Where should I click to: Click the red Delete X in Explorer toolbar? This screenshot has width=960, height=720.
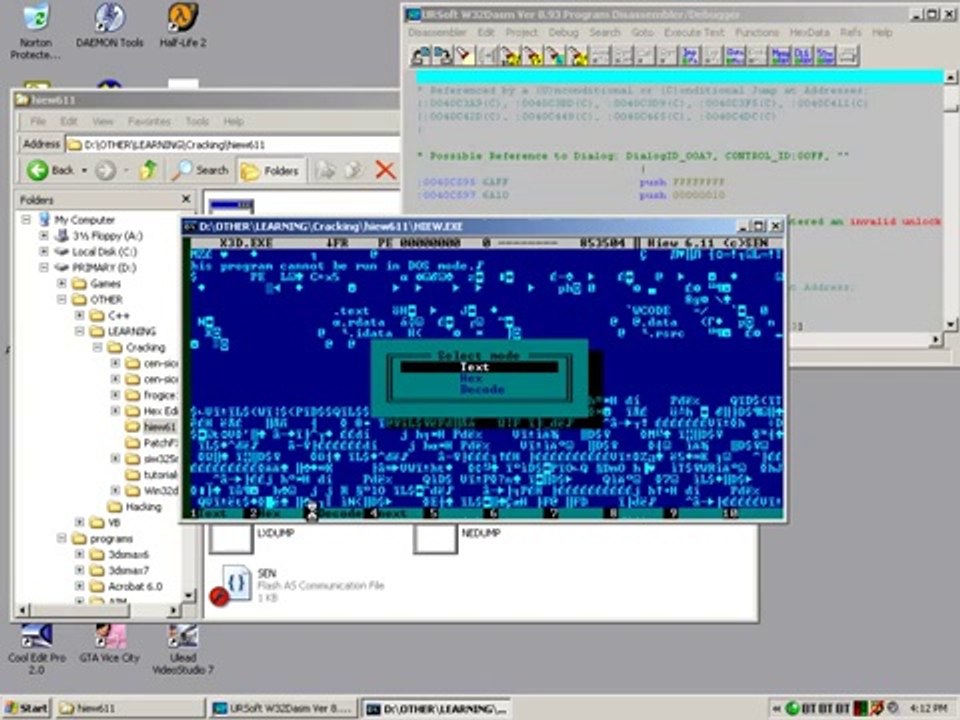tap(385, 170)
